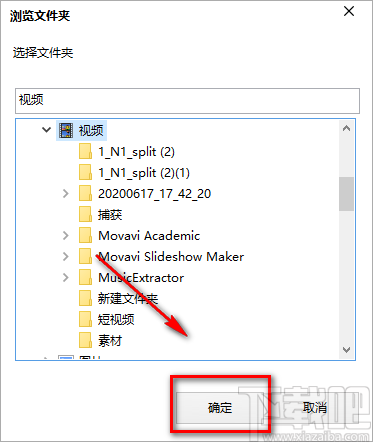The width and height of the screenshot is (373, 442).
Task: Select folder 1_N1_split (2)
Action: coord(136,152)
